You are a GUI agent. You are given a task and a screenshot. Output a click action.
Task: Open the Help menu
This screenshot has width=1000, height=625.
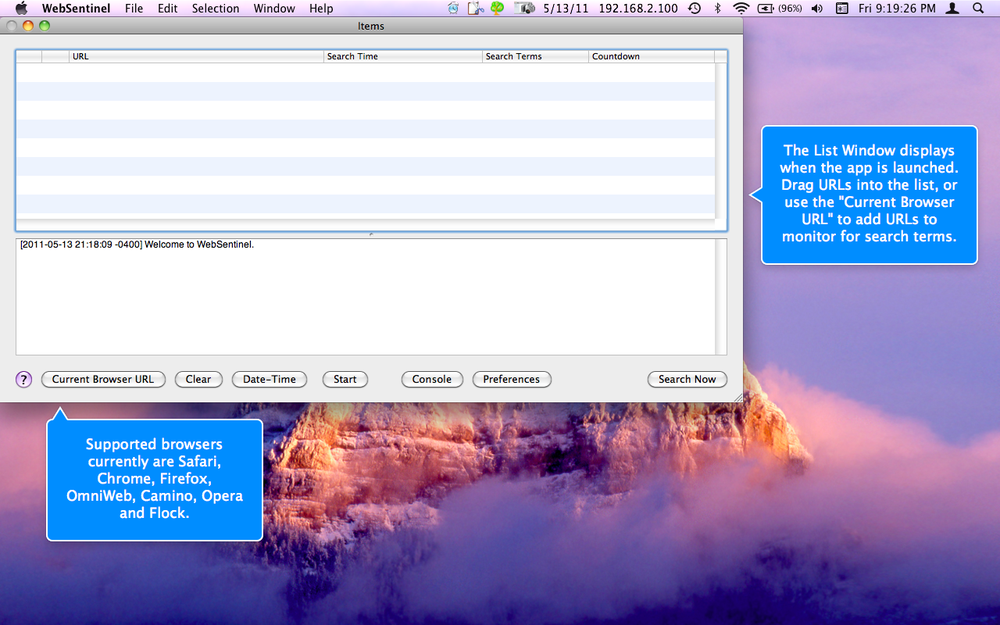321,8
